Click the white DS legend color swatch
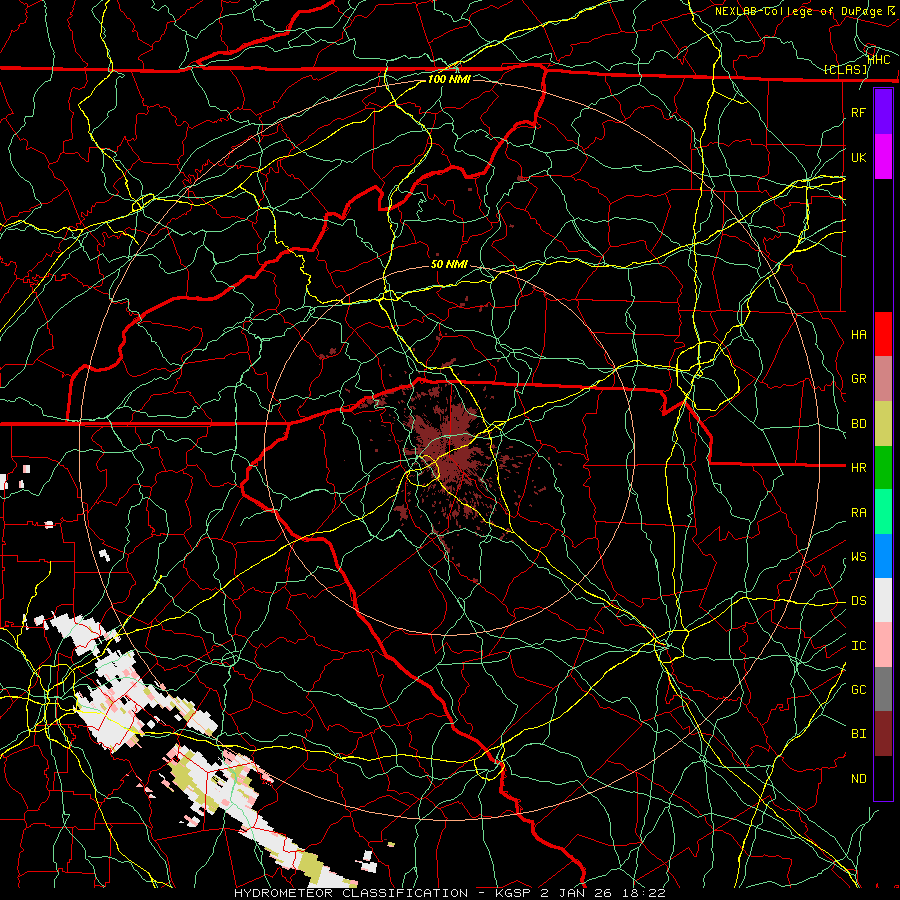Image resolution: width=900 pixels, height=900 pixels. click(883, 600)
